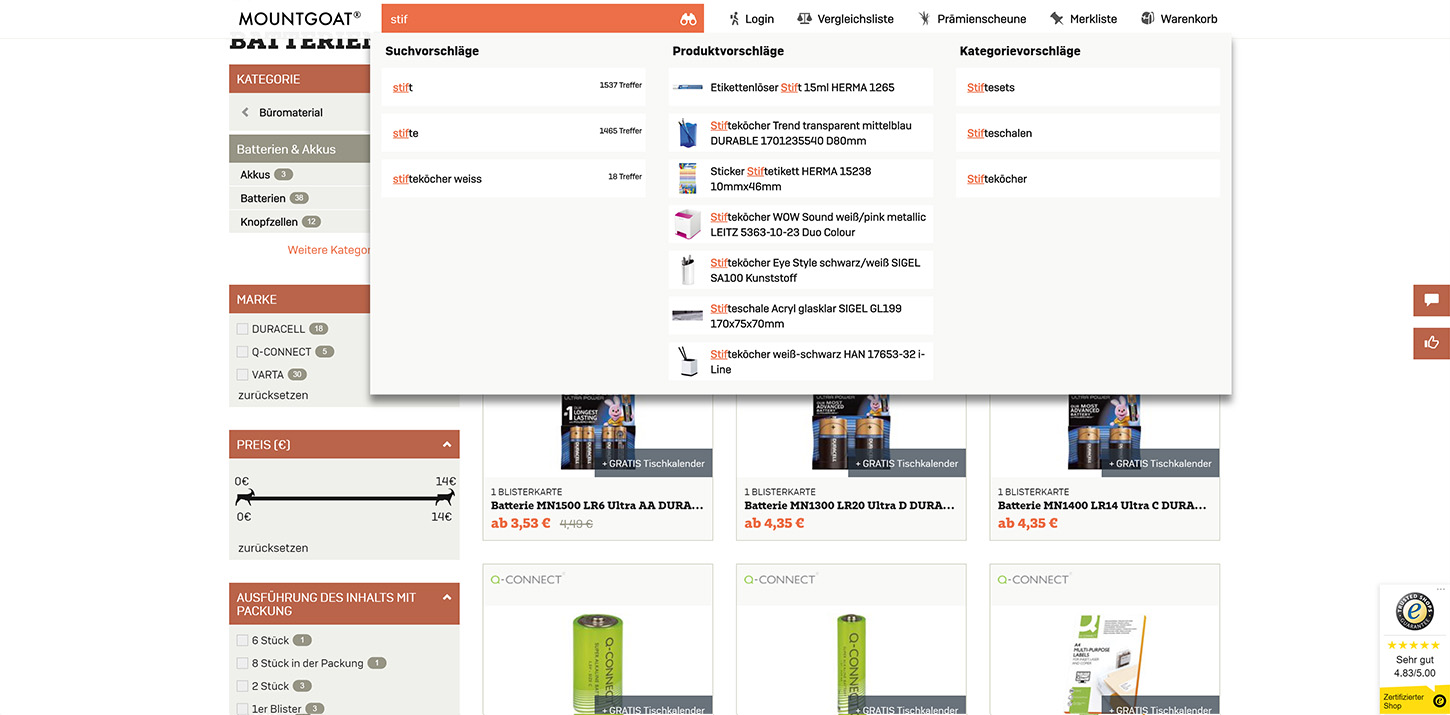Open the blue DURABLE Stifteköcher thumbnail
Image resolution: width=1450 pixels, height=715 pixels.
point(688,133)
